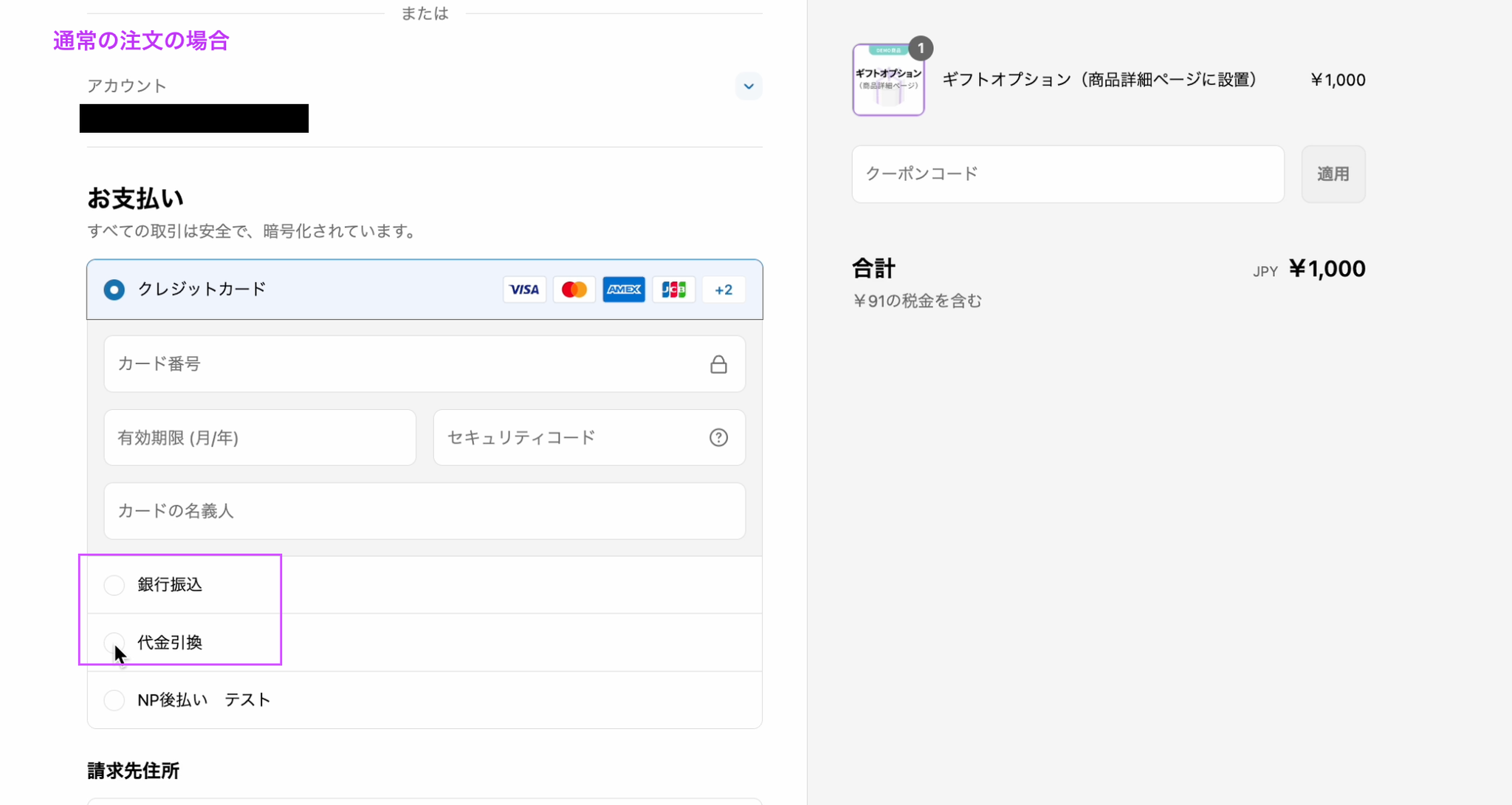Viewport: 1512px width, 805px height.
Task: Select NP後払い テスト payment option
Action: [114, 700]
